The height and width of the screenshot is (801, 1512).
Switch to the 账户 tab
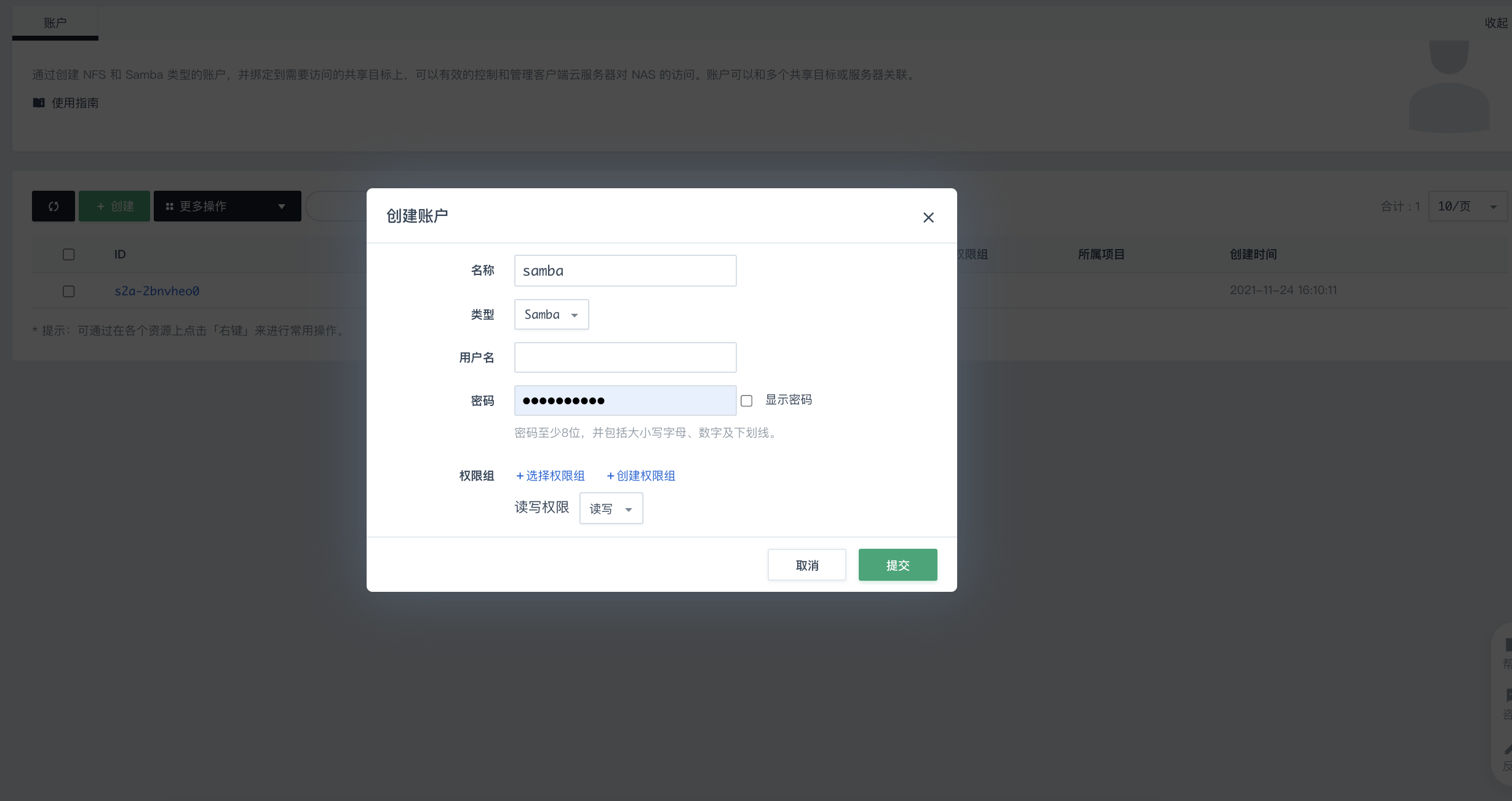(x=55, y=23)
